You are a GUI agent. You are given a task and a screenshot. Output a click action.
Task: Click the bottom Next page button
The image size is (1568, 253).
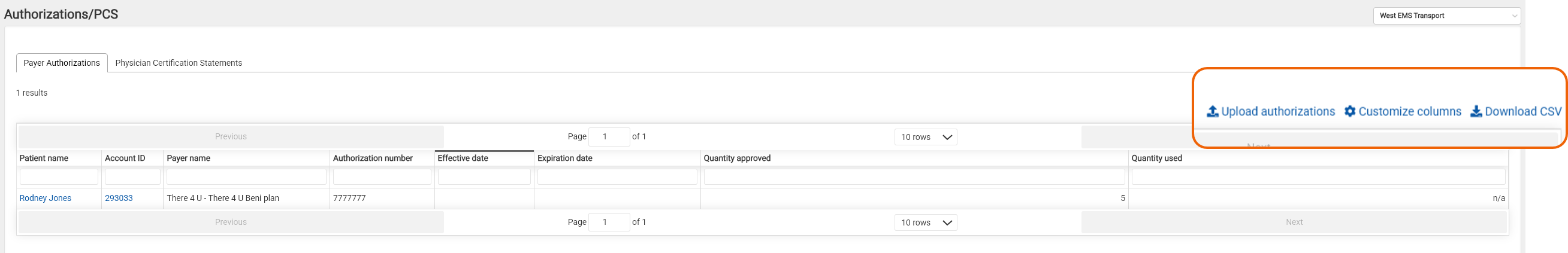click(1294, 222)
